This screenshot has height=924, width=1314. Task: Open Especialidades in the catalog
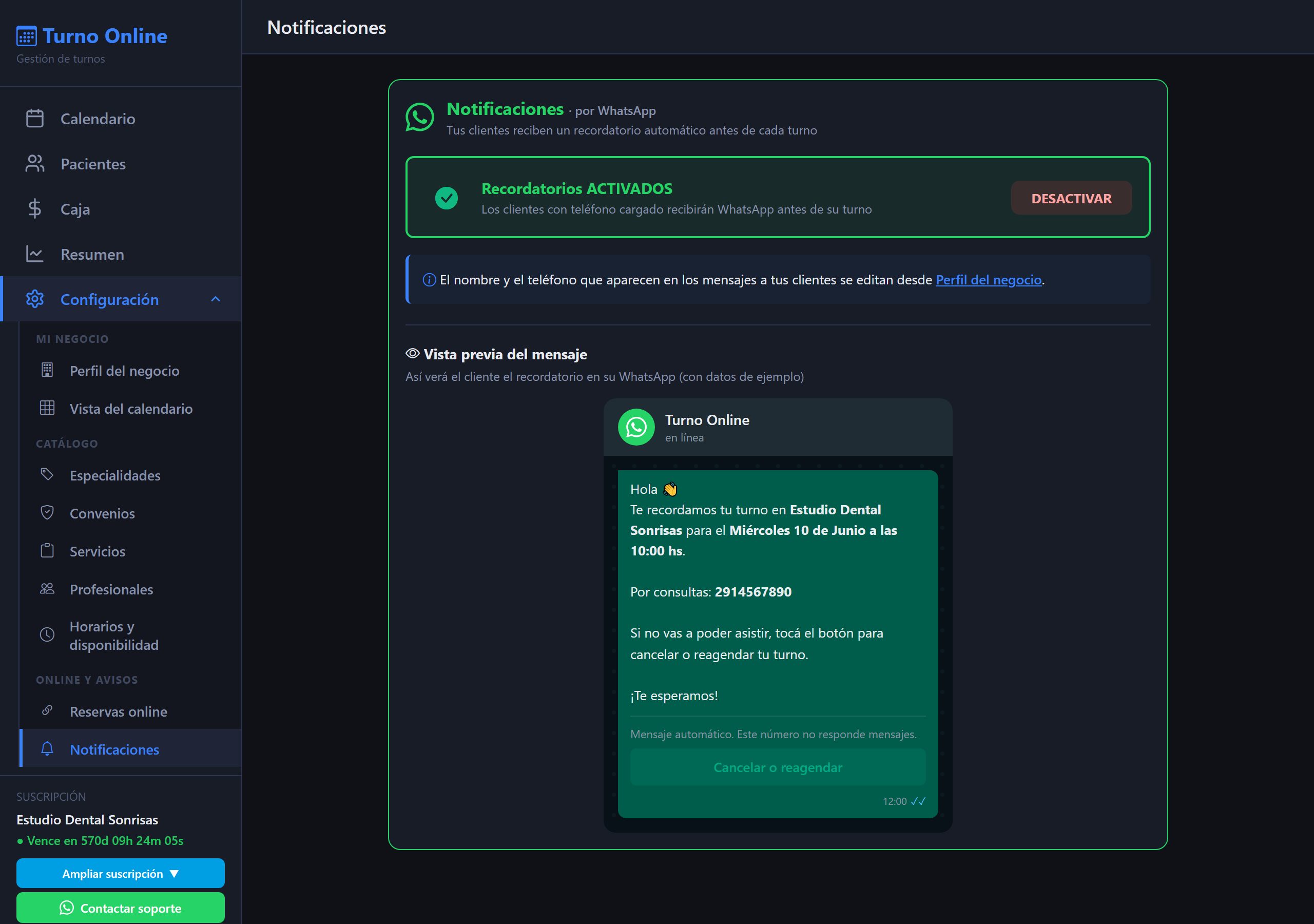pyautogui.click(x=130, y=475)
